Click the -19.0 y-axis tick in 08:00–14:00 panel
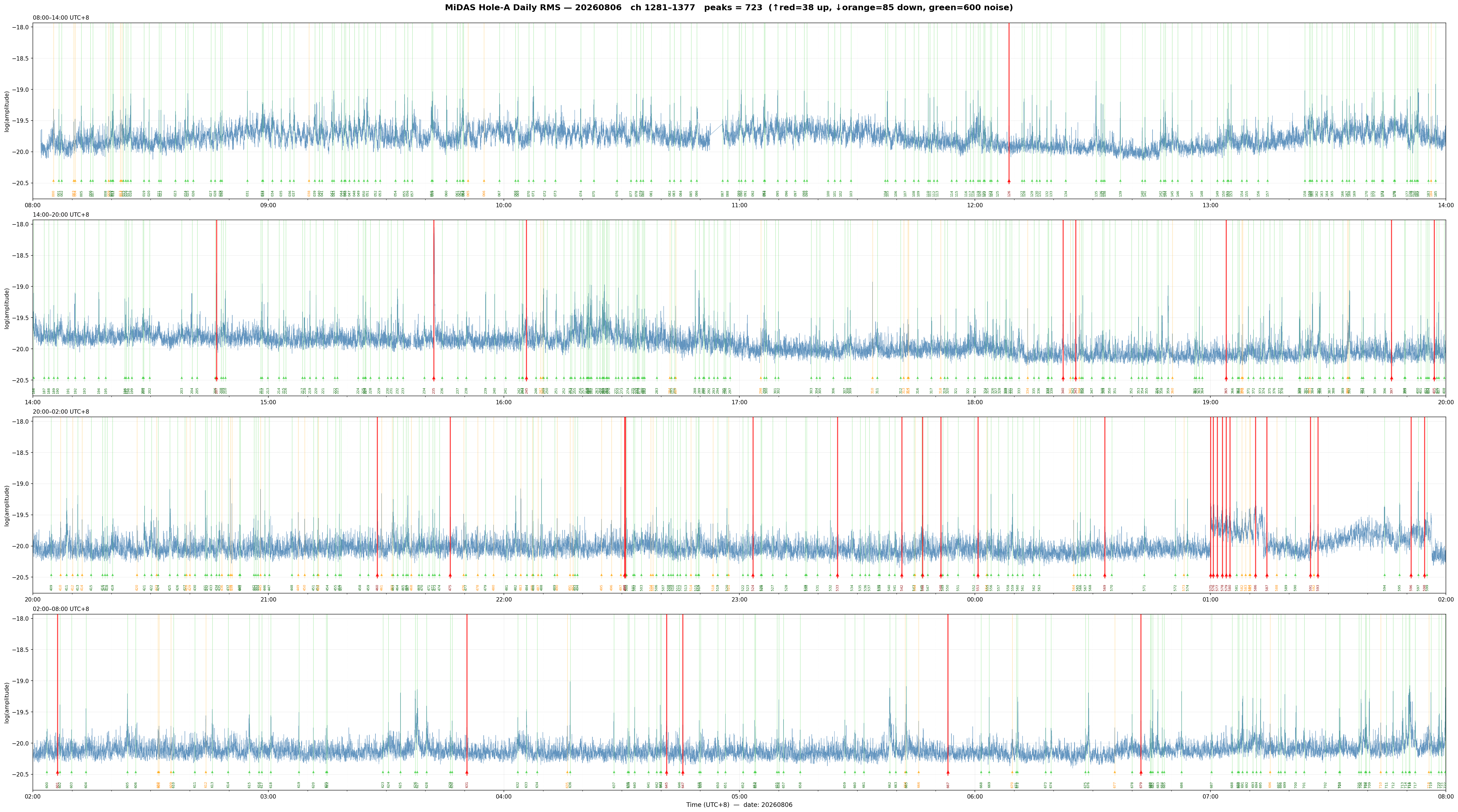Viewport: 1458px width, 812px height. pos(20,89)
